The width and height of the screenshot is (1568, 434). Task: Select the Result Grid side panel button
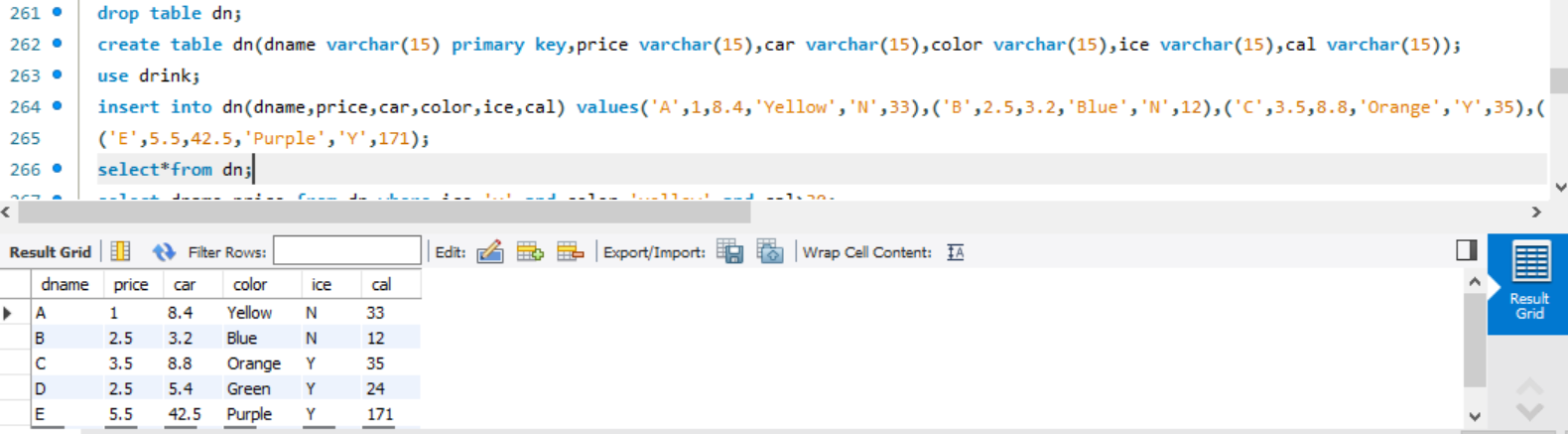(1528, 284)
